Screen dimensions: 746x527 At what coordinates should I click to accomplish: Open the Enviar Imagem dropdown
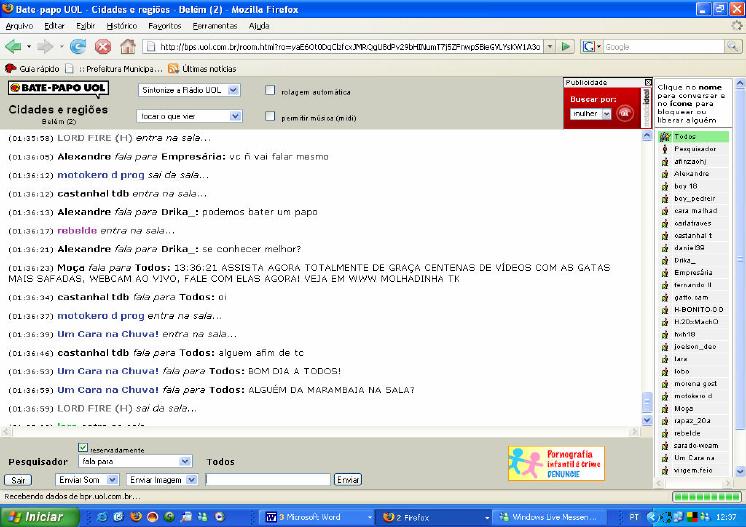[x=162, y=480]
